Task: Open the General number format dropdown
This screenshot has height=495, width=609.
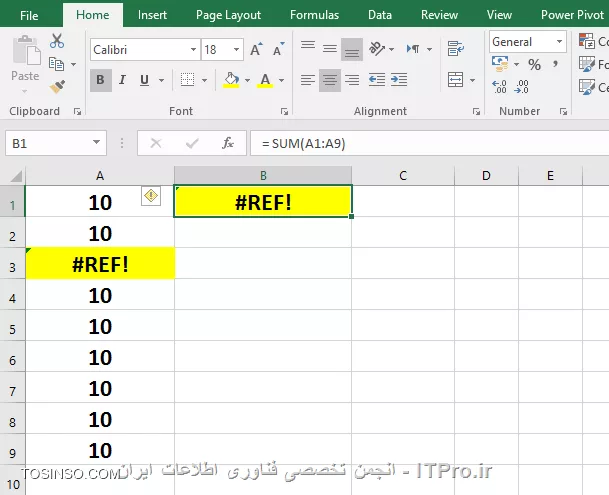Action: [559, 42]
